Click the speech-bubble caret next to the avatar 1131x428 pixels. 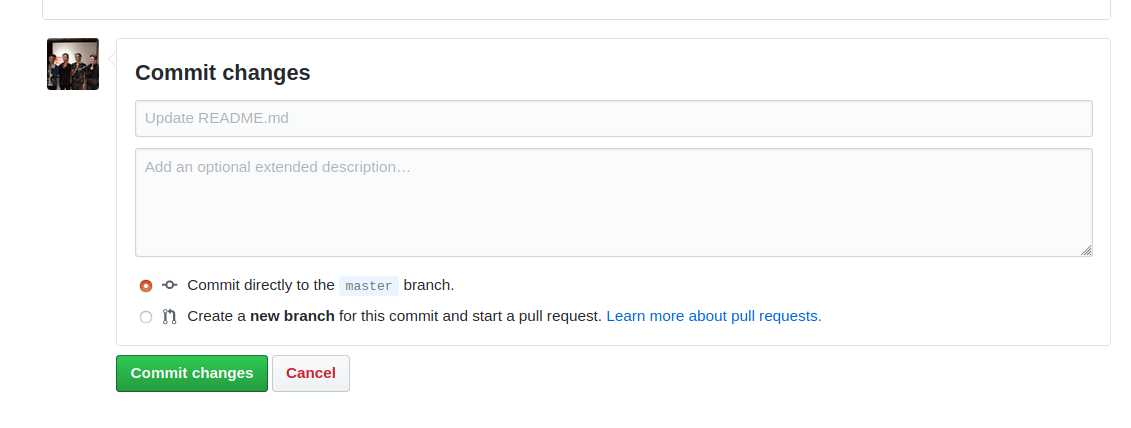[x=112, y=58]
